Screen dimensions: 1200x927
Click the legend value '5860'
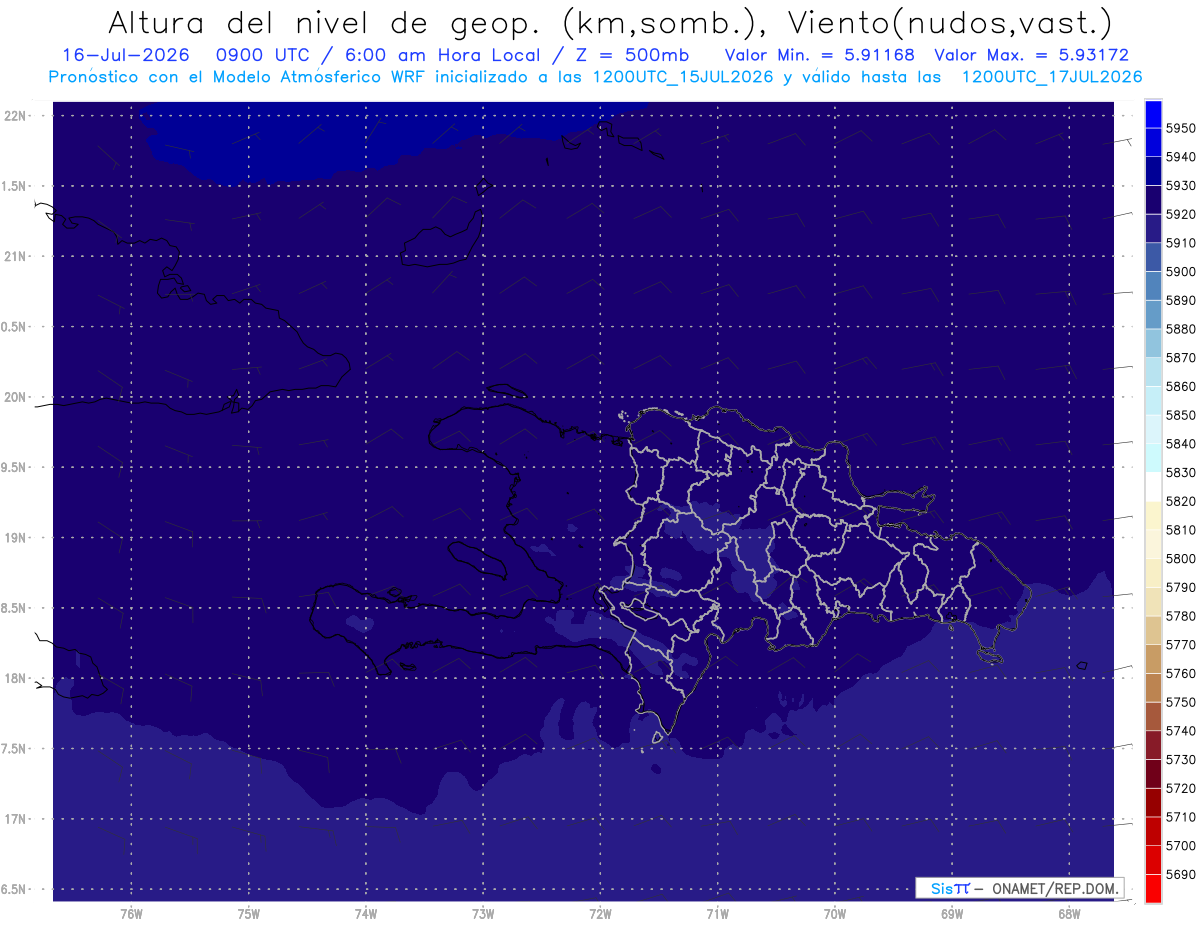1180,386
